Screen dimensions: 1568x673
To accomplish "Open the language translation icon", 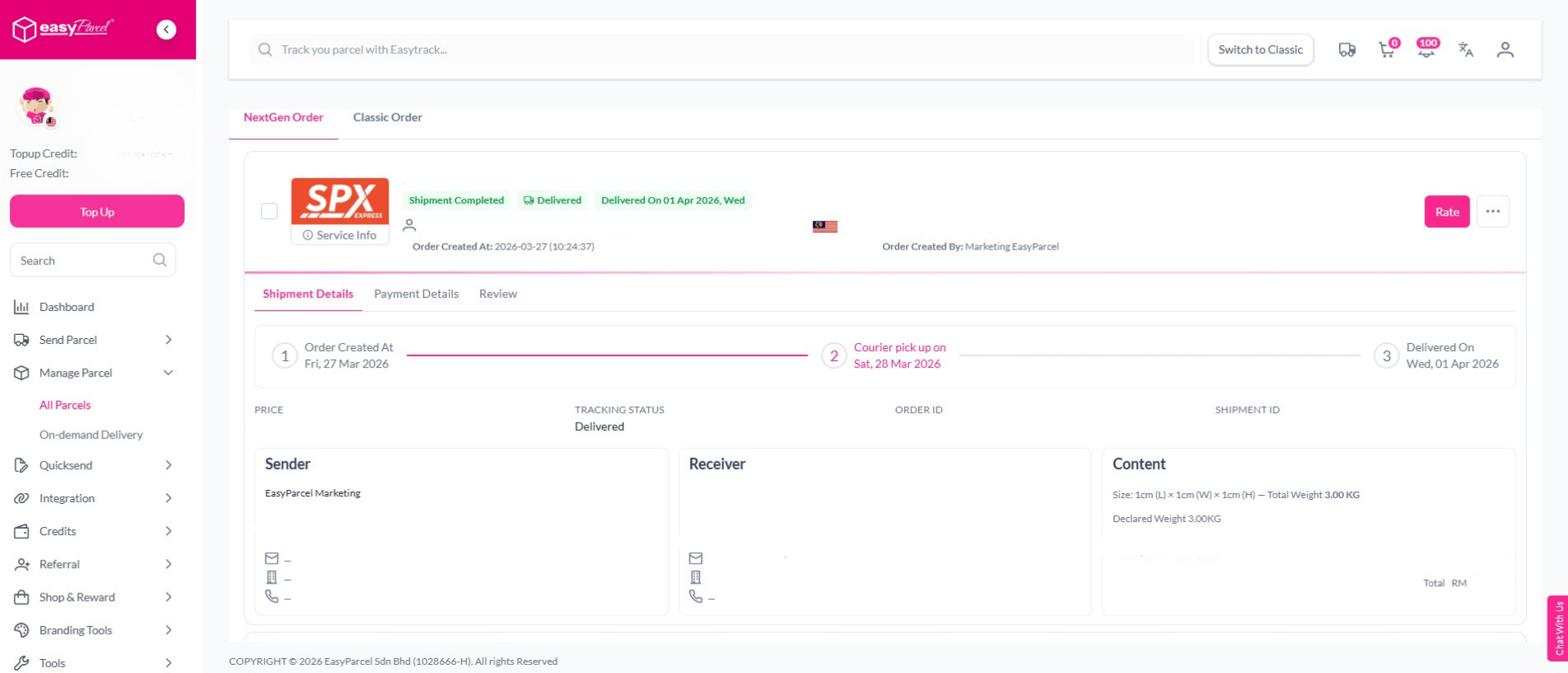I will [1465, 50].
